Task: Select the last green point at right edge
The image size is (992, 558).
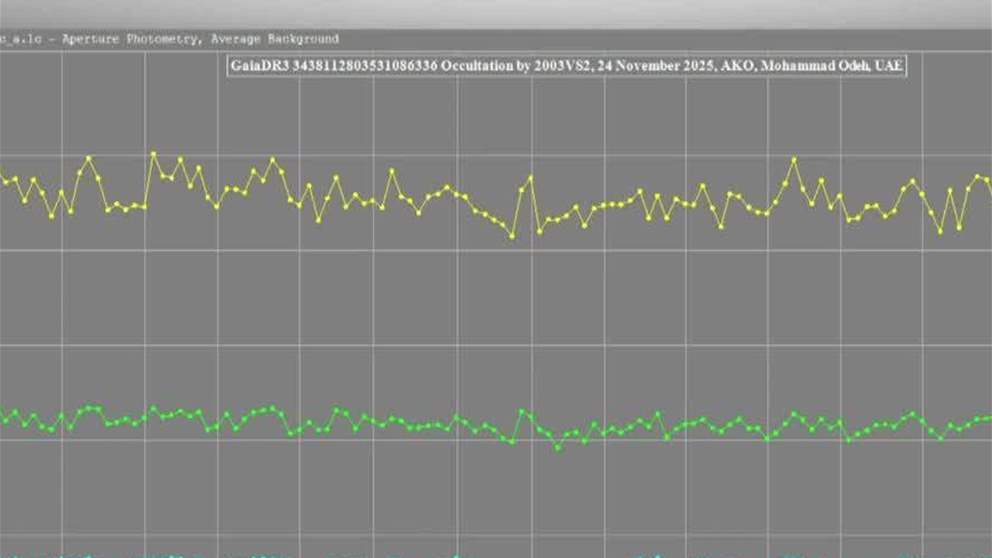Action: [988, 418]
